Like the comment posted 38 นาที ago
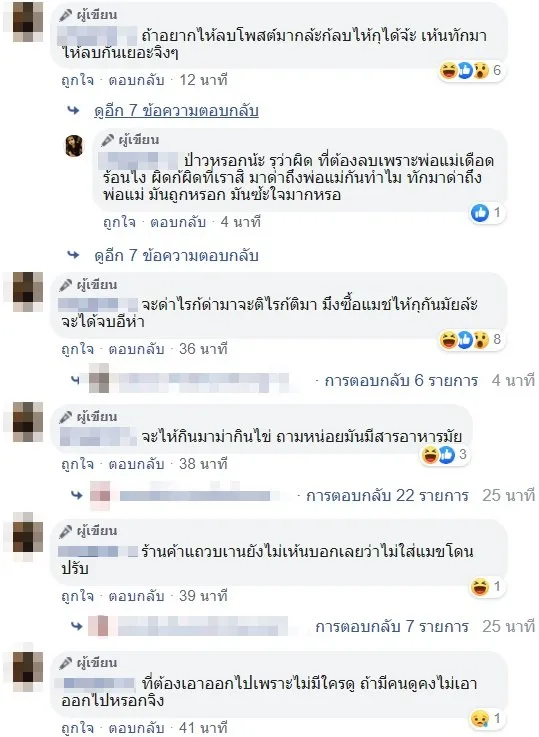Viewport: 539px width, 737px height. coord(78,464)
